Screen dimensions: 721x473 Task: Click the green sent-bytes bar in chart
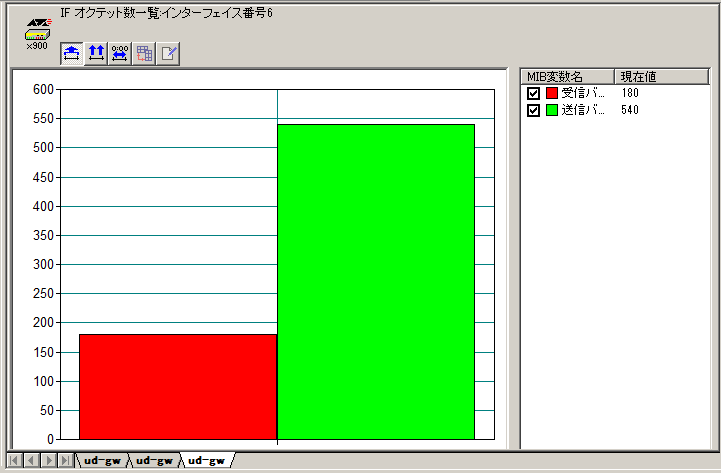[x=376, y=282]
